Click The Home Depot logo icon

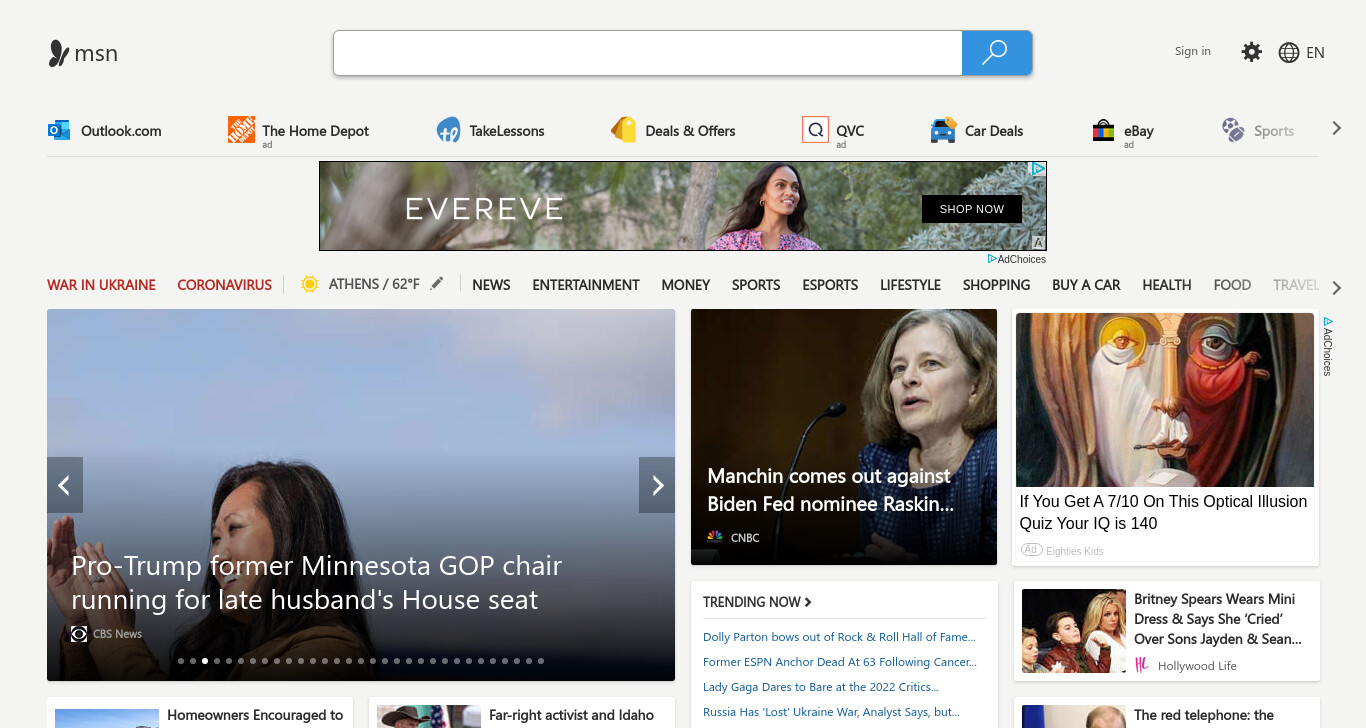[x=241, y=129]
